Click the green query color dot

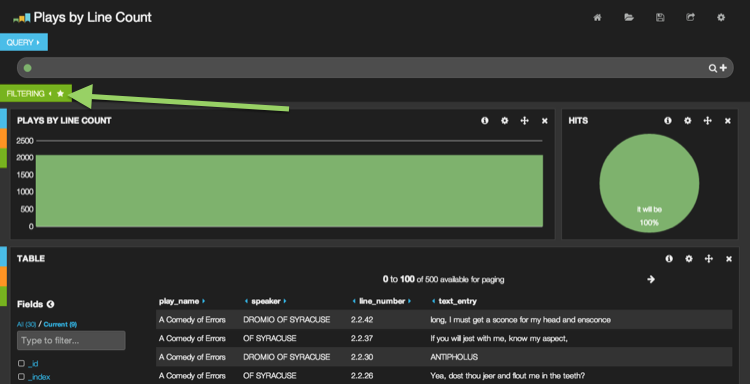[x=28, y=68]
